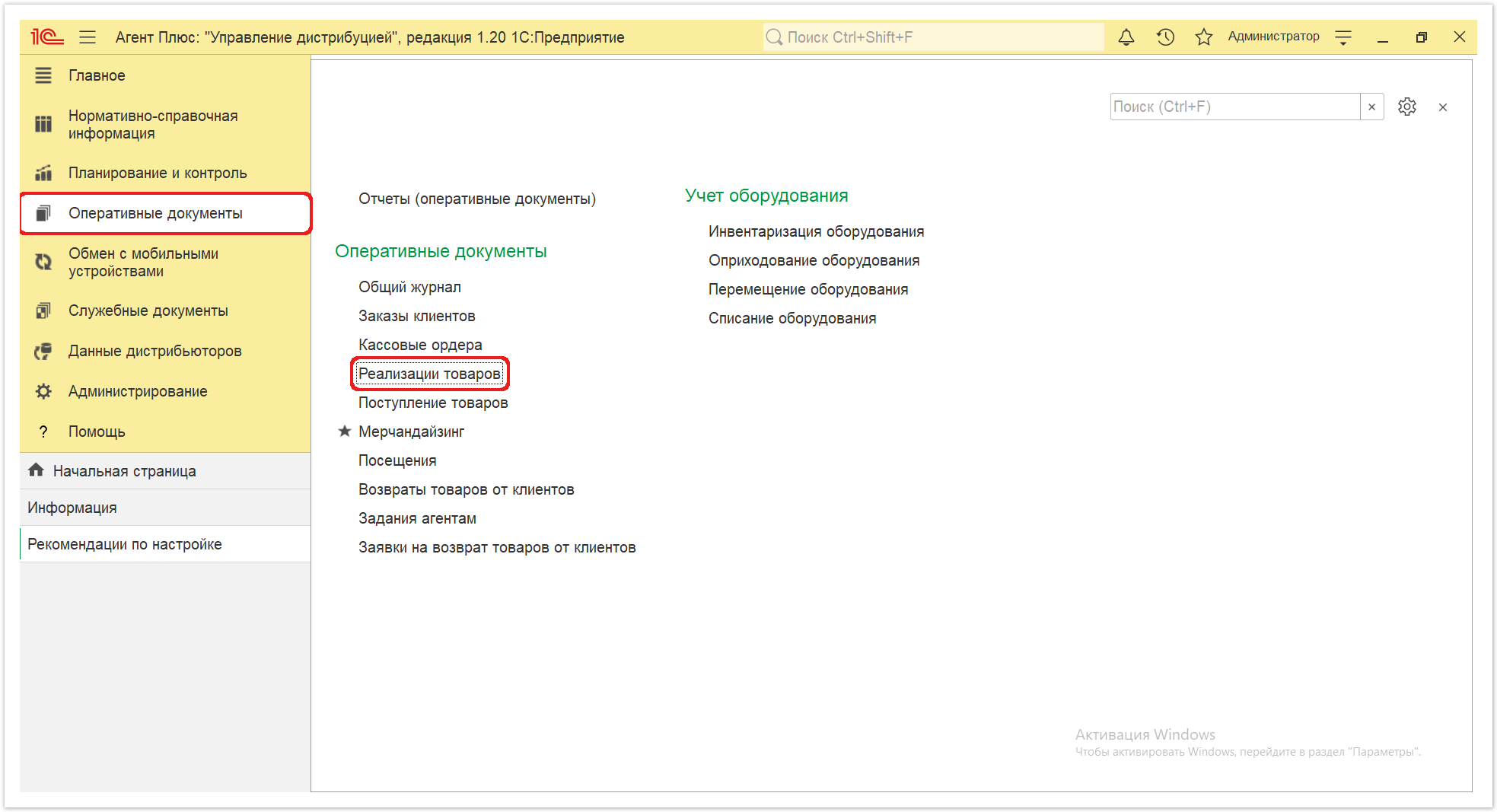Click Помощь question mark icon
This screenshot has width=1497, height=812.
tap(43, 431)
